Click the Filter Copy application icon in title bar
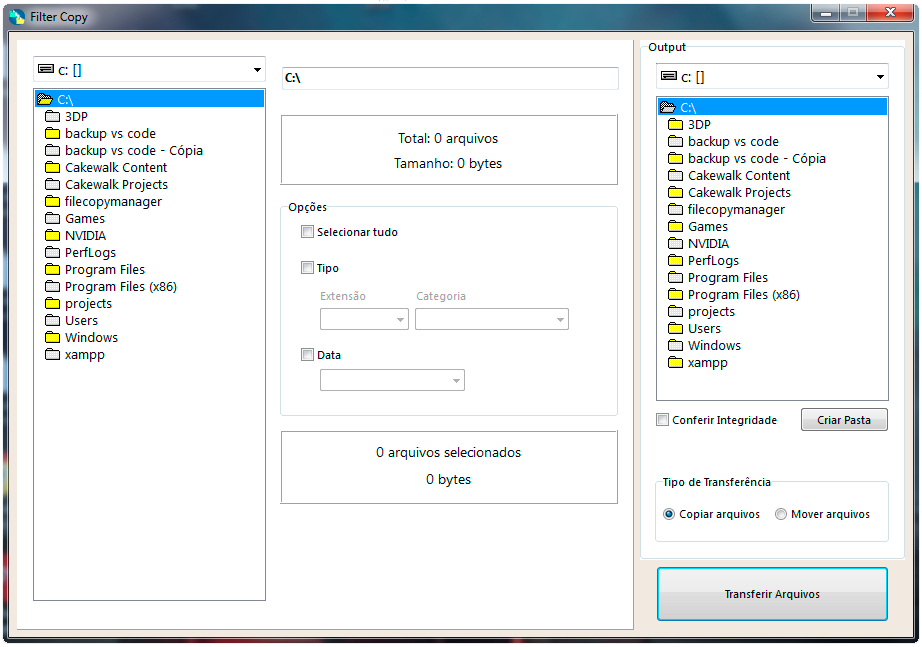 pyautogui.click(x=17, y=16)
